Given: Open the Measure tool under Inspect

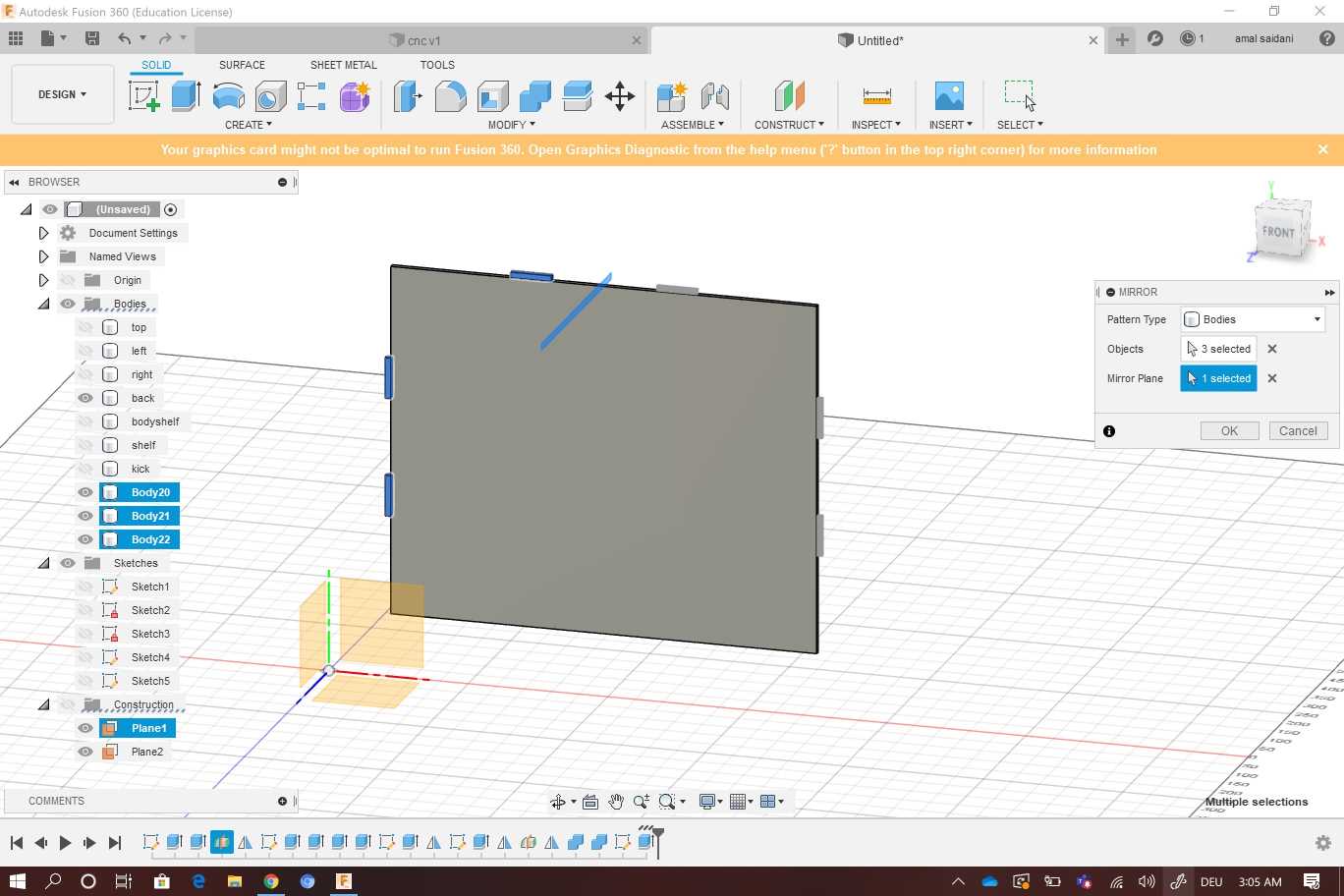Looking at the screenshot, I should click(876, 96).
